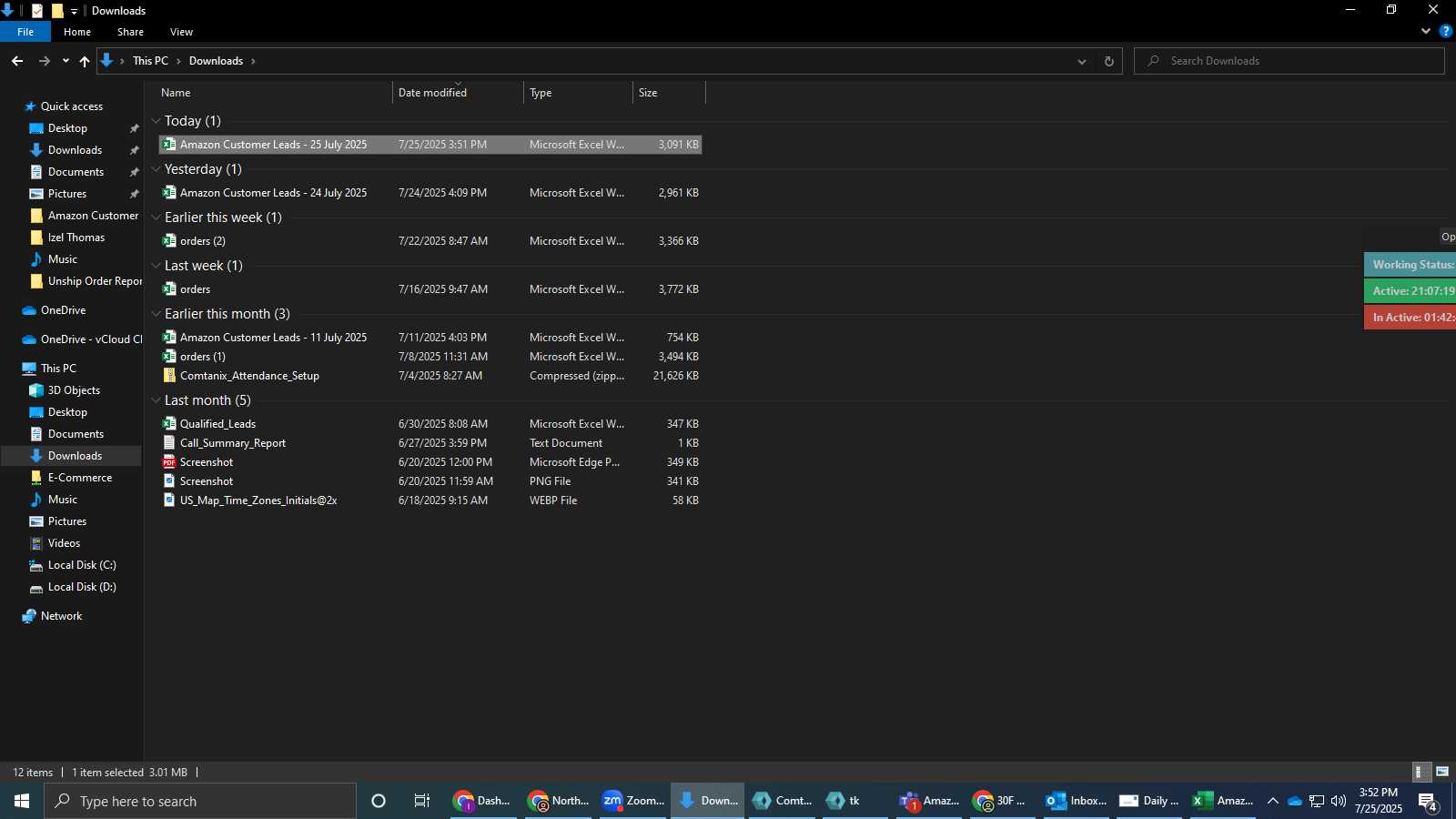Open the notification center icon
The image size is (1456, 819).
pyautogui.click(x=1428, y=802)
